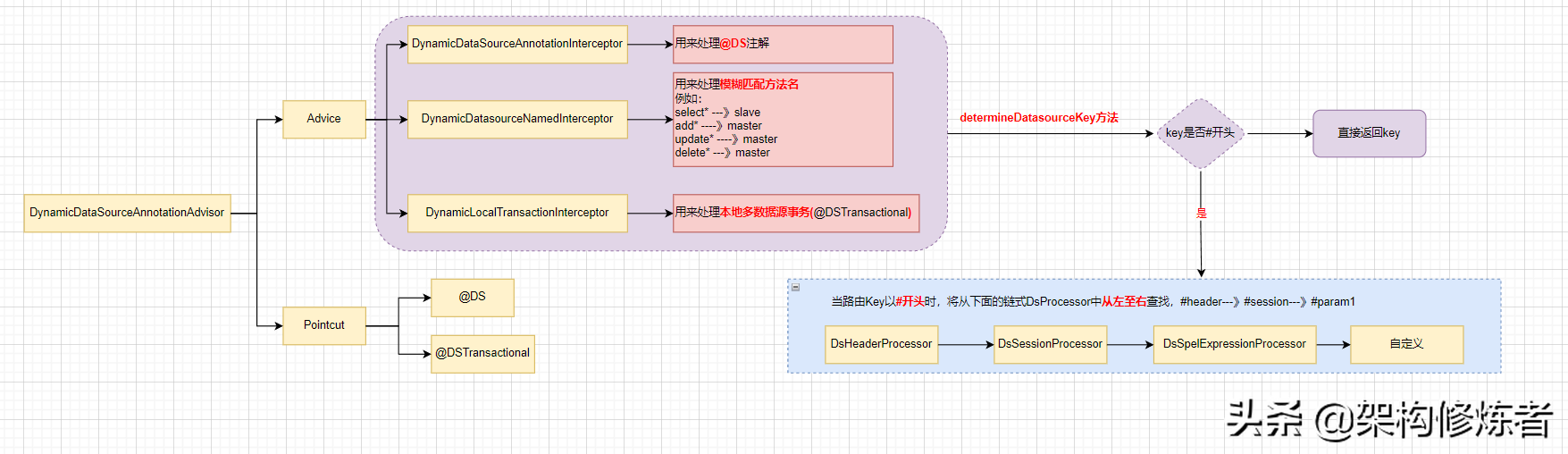Image resolution: width=1568 pixels, height=454 pixels.
Task: Select the @DSTransactional pointcut box
Action: tap(482, 354)
